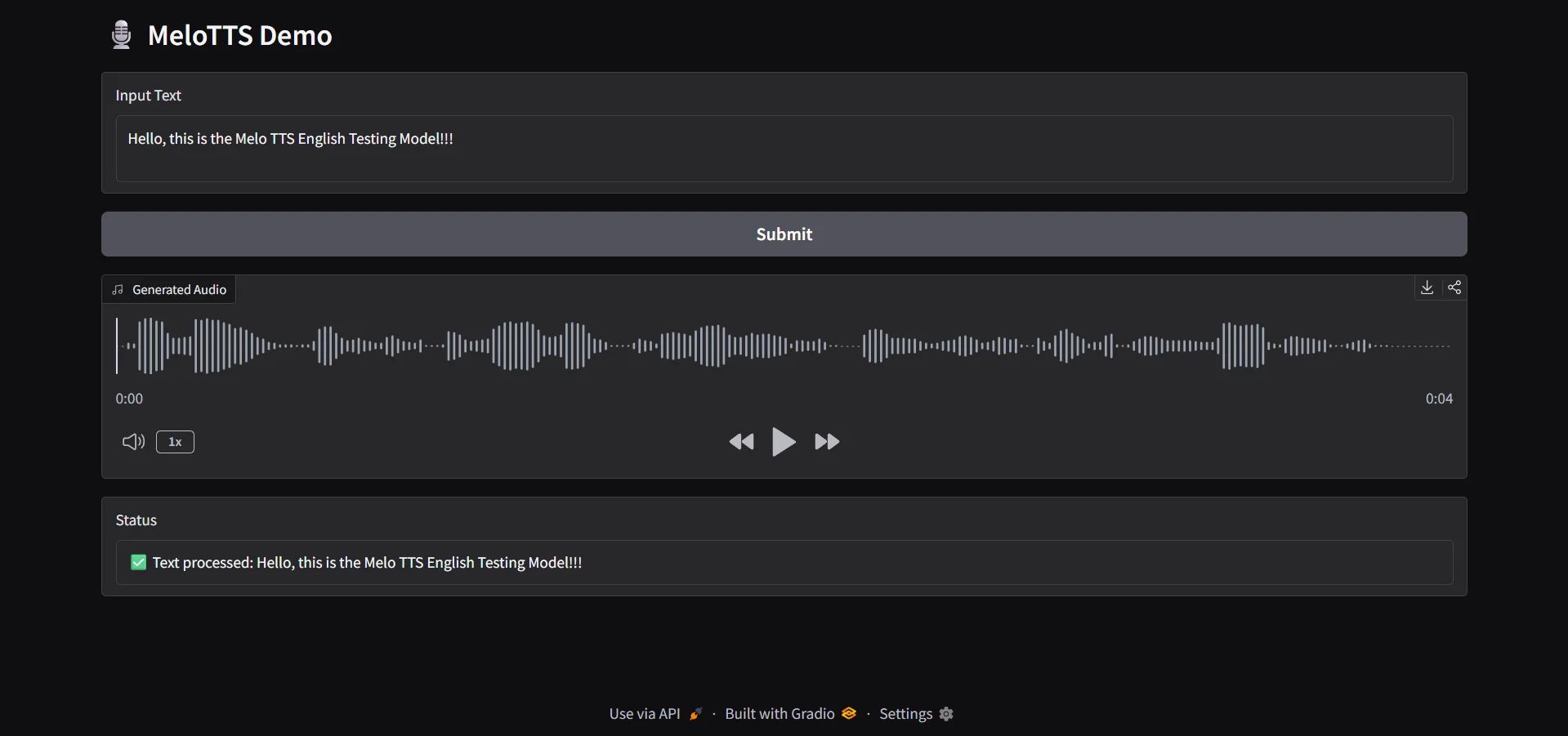Open the Built with Gradio link
Image resolution: width=1568 pixels, height=736 pixels.
[x=790, y=714]
